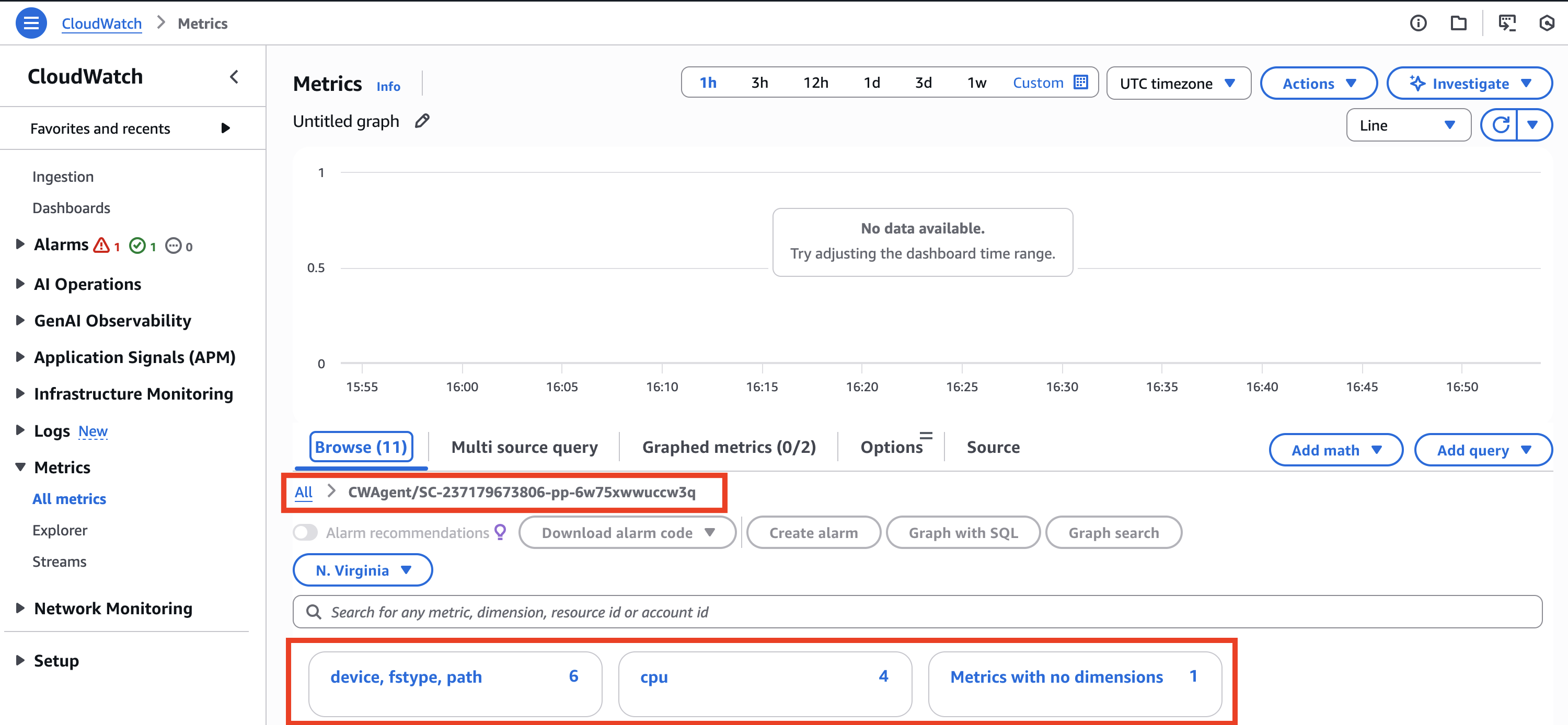
Task: Open the UTC timezone dropdown
Action: click(1178, 84)
